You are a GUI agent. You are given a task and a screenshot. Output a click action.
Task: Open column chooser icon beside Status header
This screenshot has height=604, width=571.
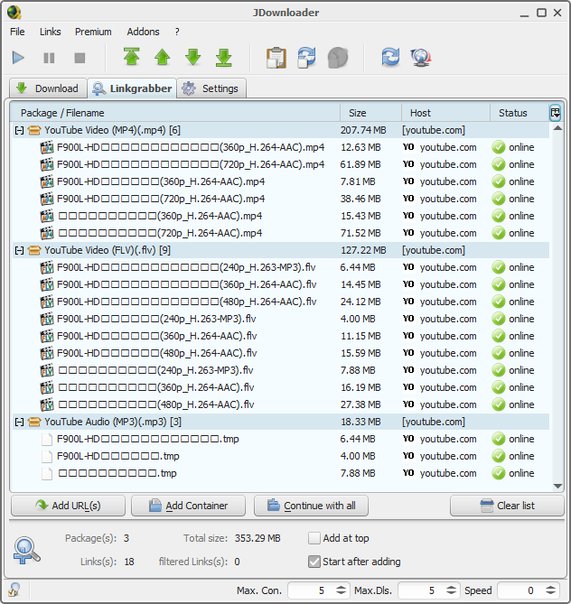coord(555,113)
